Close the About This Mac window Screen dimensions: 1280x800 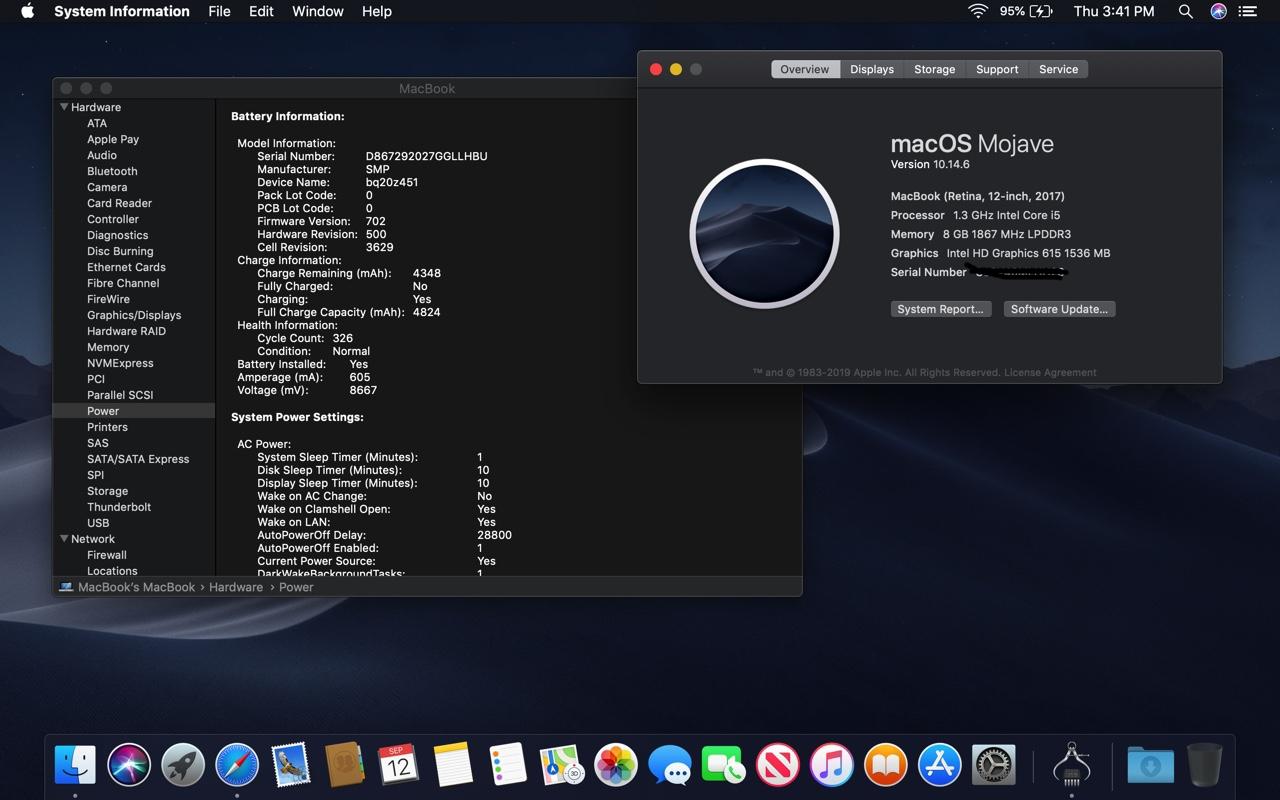656,69
